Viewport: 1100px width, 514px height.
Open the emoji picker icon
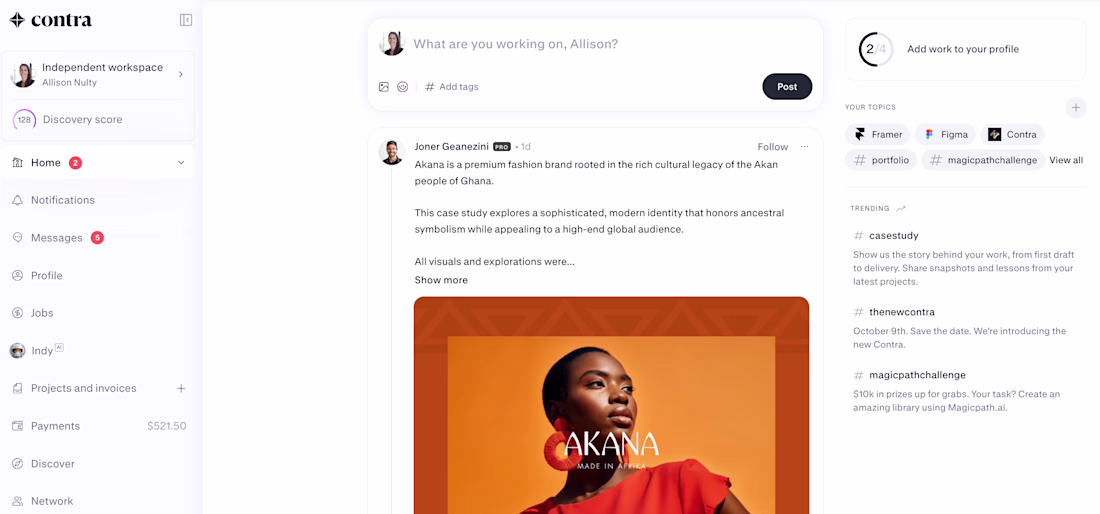[403, 87]
